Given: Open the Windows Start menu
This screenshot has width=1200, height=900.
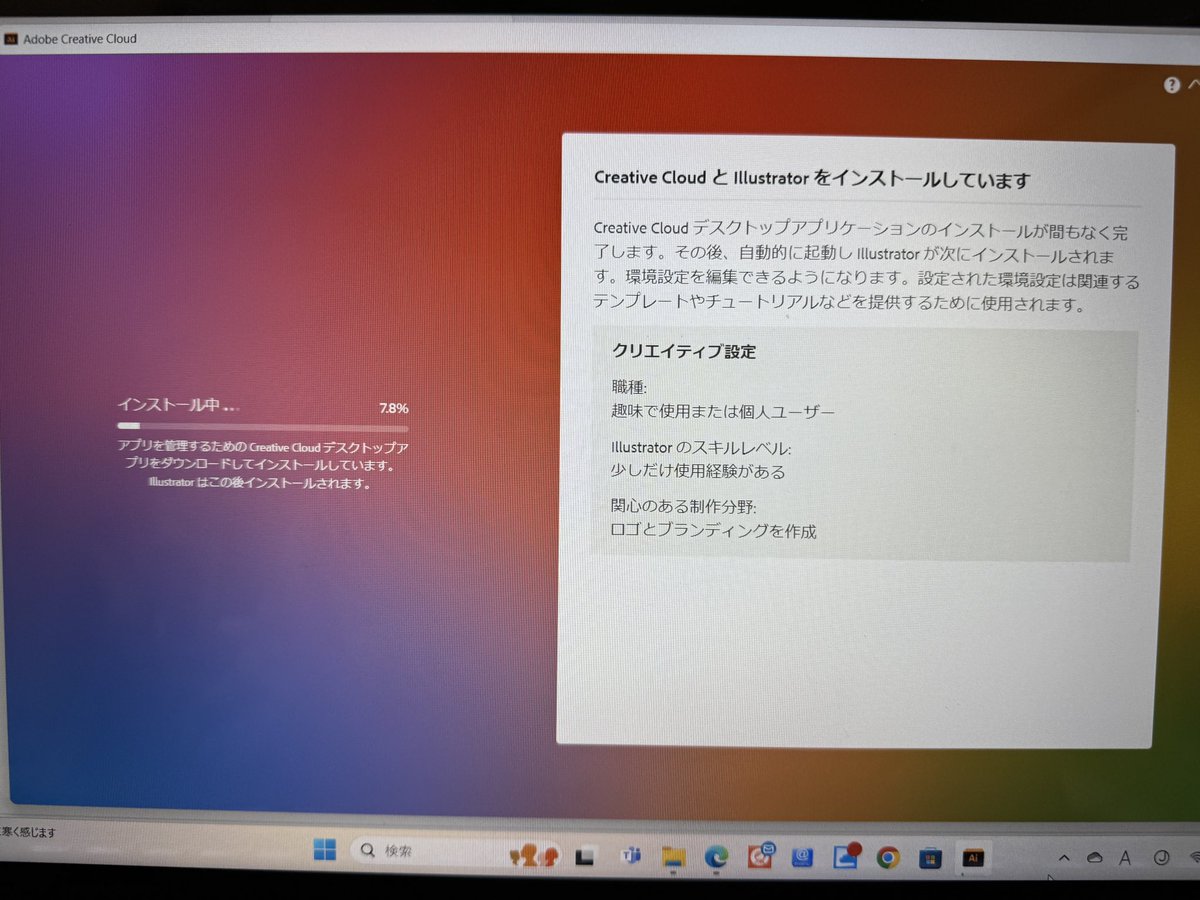Looking at the screenshot, I should click(x=325, y=851).
